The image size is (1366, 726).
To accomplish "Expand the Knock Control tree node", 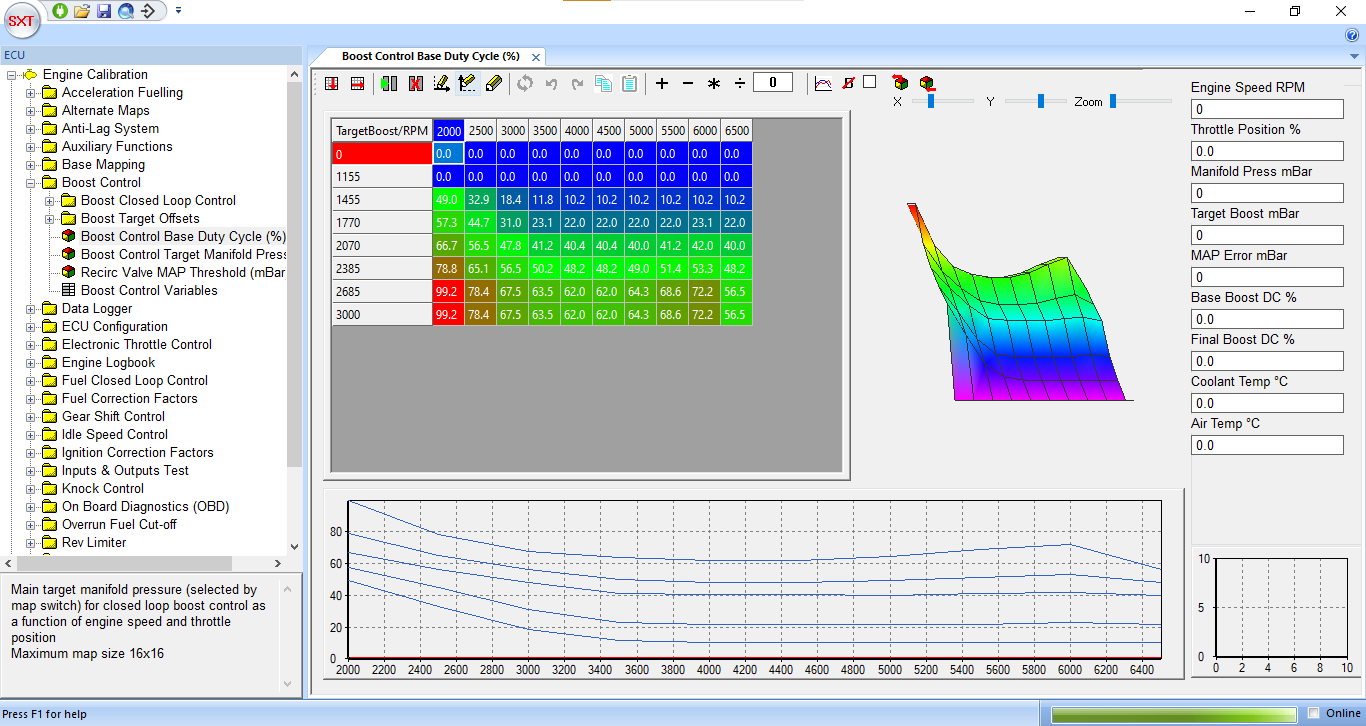I will pos(31,489).
